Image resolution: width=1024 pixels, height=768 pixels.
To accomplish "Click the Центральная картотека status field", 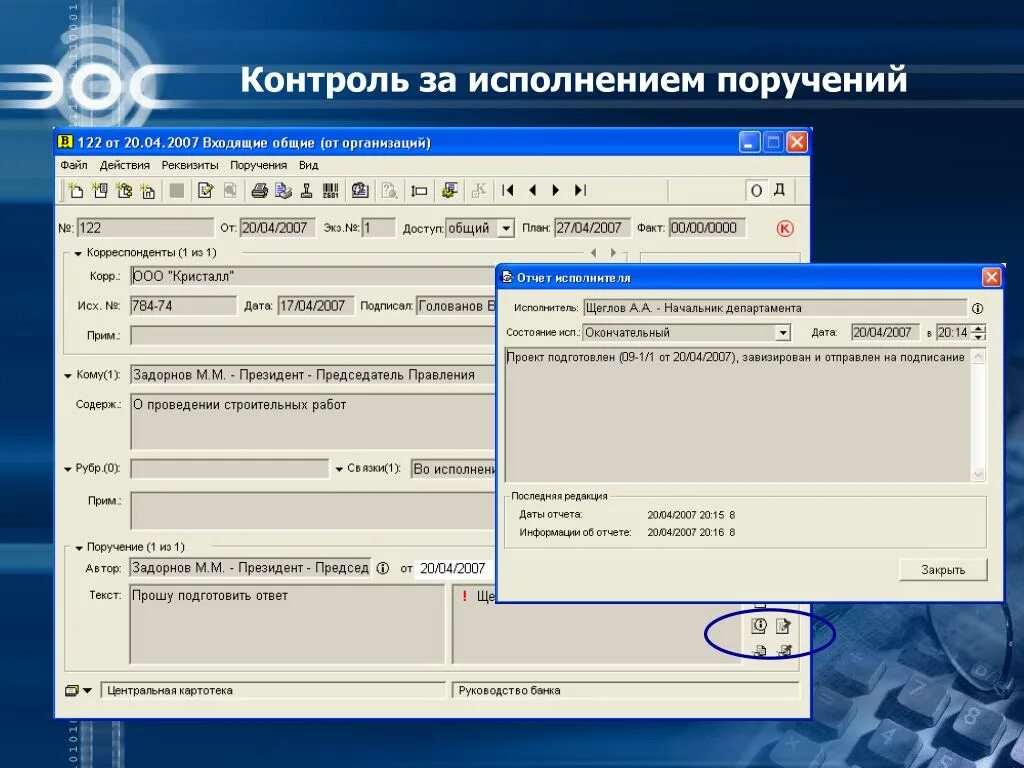I will tap(273, 690).
